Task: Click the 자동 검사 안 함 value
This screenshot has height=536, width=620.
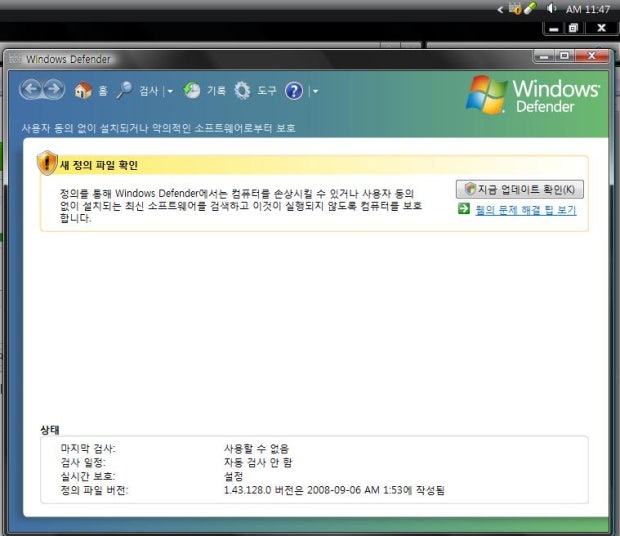Action: pyautogui.click(x=258, y=462)
